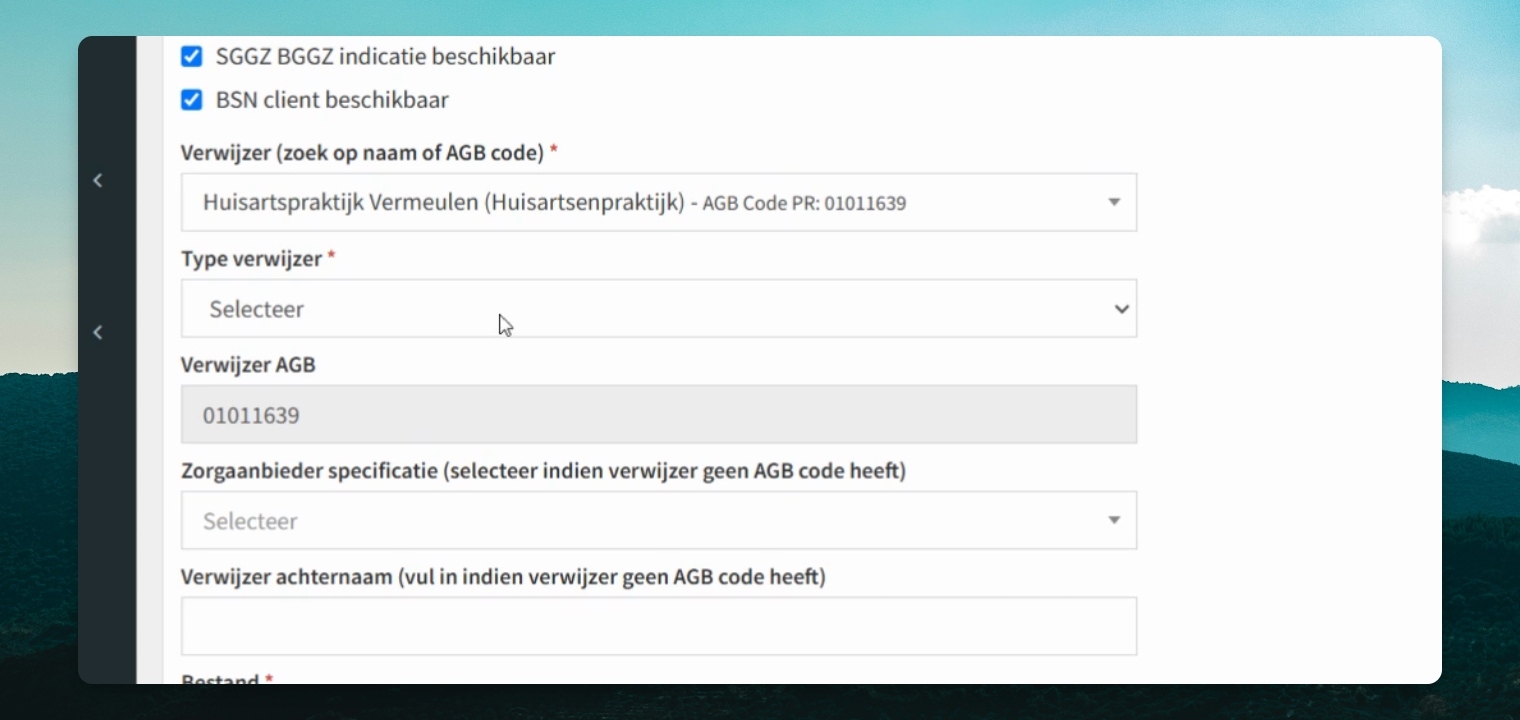Screen dimensions: 1520x720
Task: Collapse the lower sidebar chevron arrow
Action: [98, 332]
